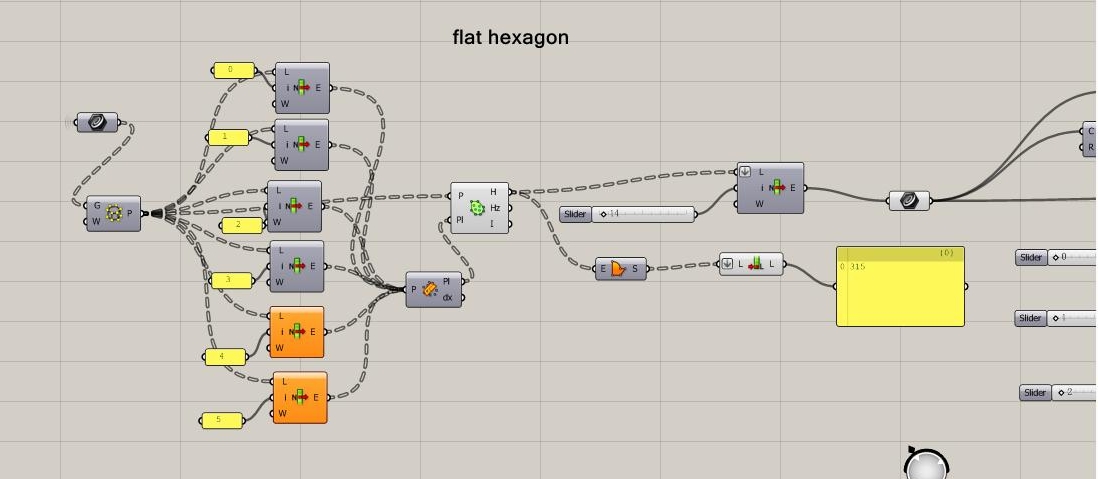Click flatten arrow on right List Item's L input

745,172
